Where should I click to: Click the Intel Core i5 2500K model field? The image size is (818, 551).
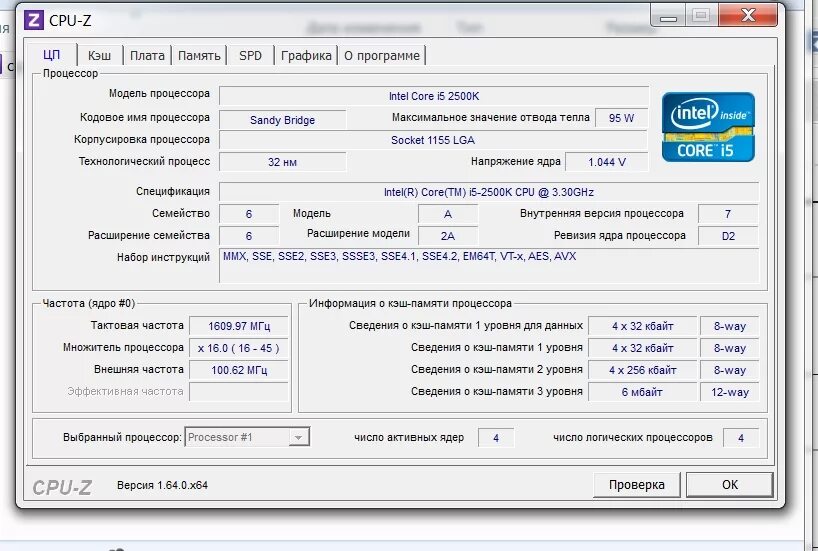[x=434, y=96]
